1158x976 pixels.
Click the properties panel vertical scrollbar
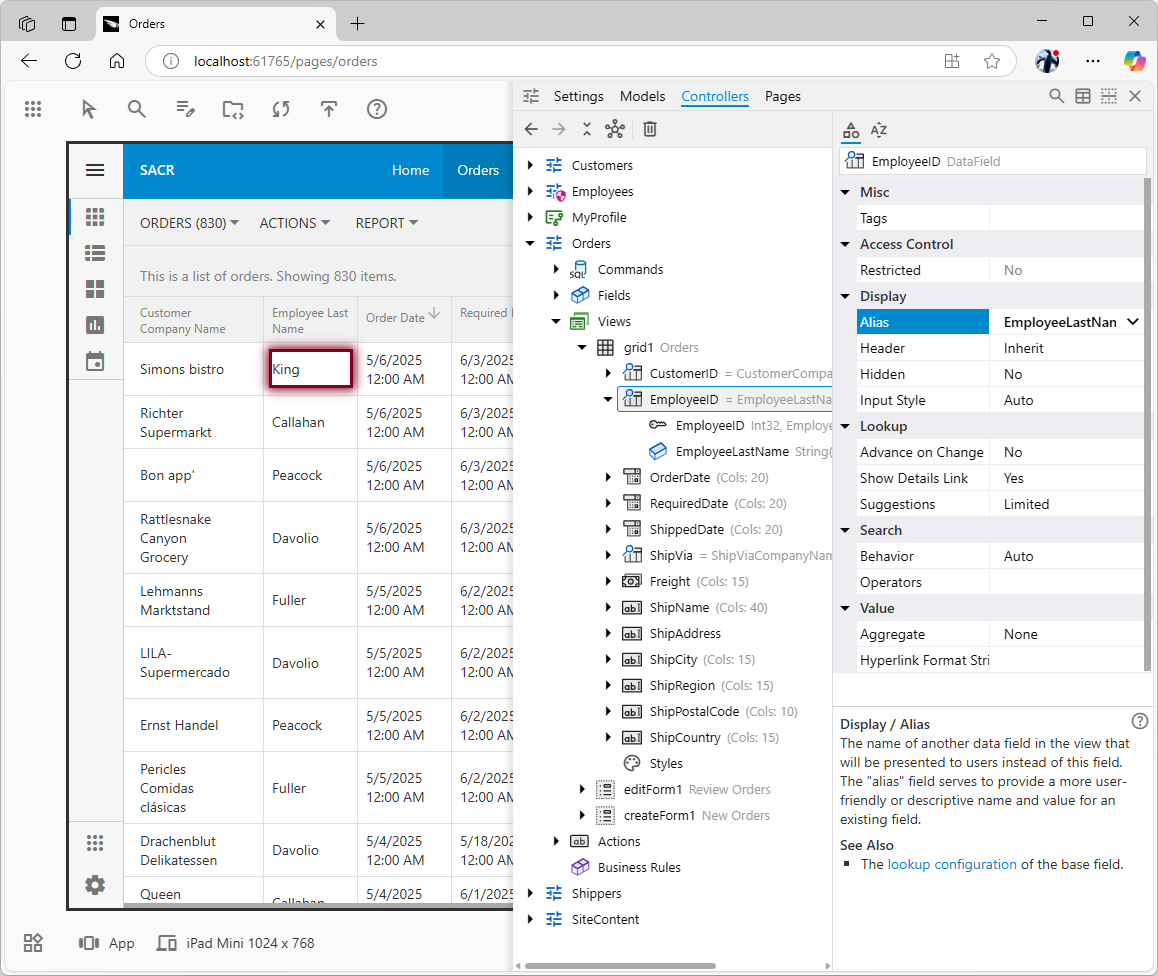pos(1147,425)
